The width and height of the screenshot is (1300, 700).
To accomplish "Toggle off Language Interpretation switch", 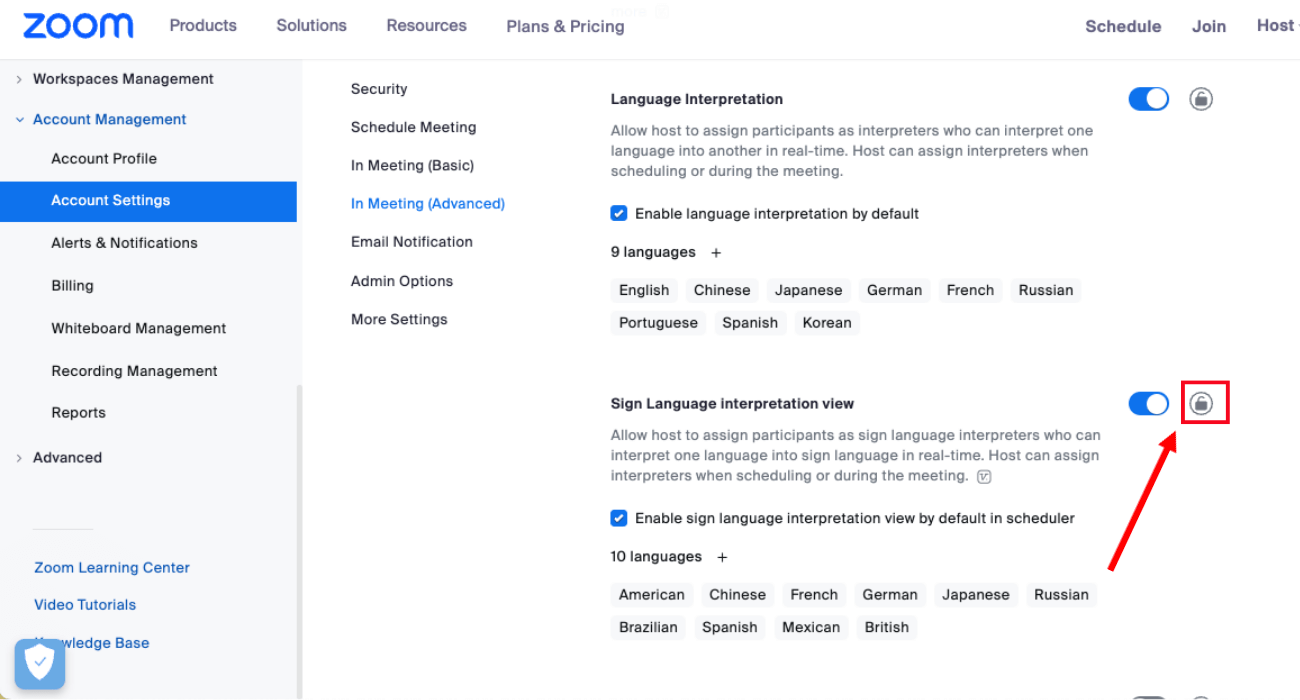I will [1149, 99].
